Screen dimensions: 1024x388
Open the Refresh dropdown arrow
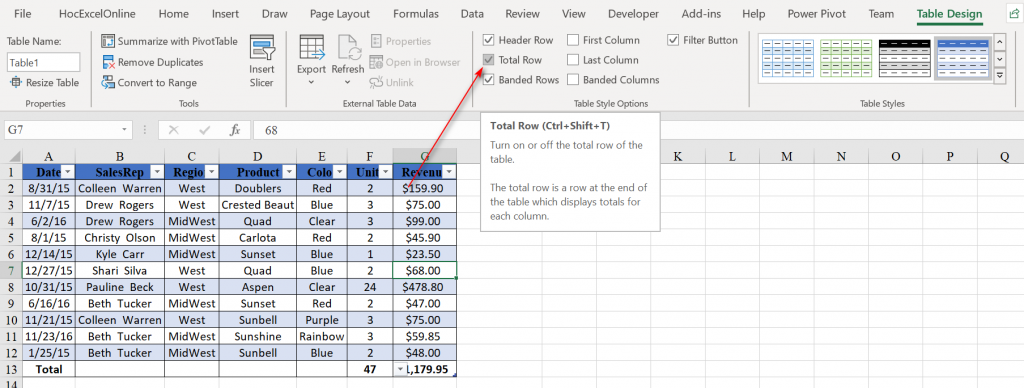[x=348, y=82]
